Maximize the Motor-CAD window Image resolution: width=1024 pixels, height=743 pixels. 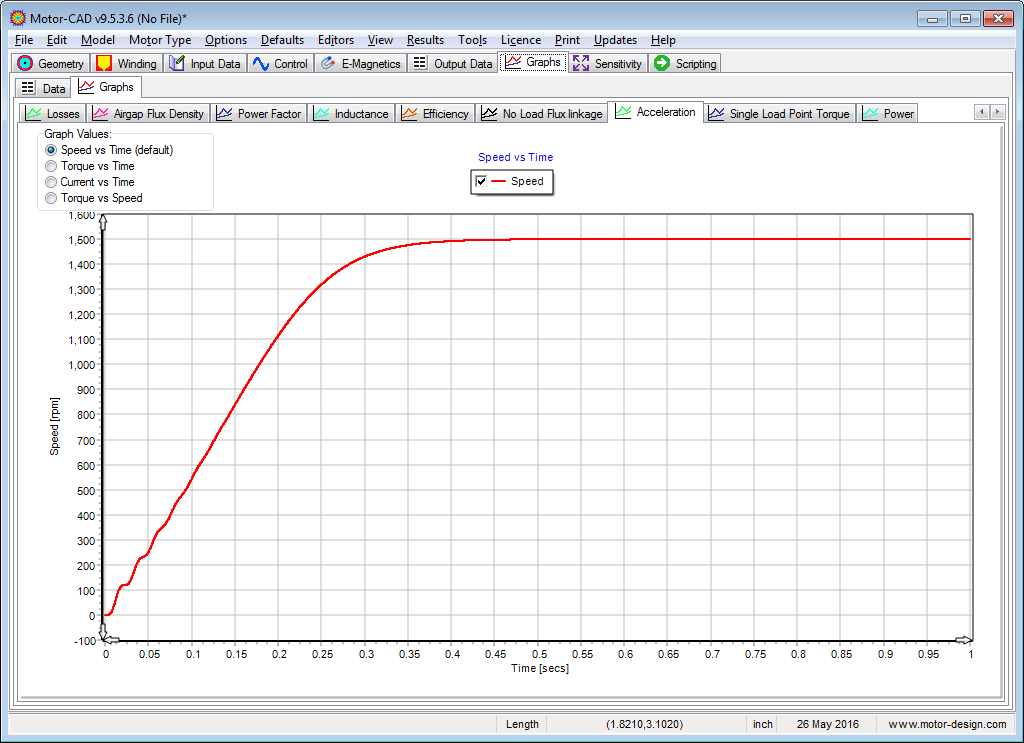pyautogui.click(x=965, y=19)
